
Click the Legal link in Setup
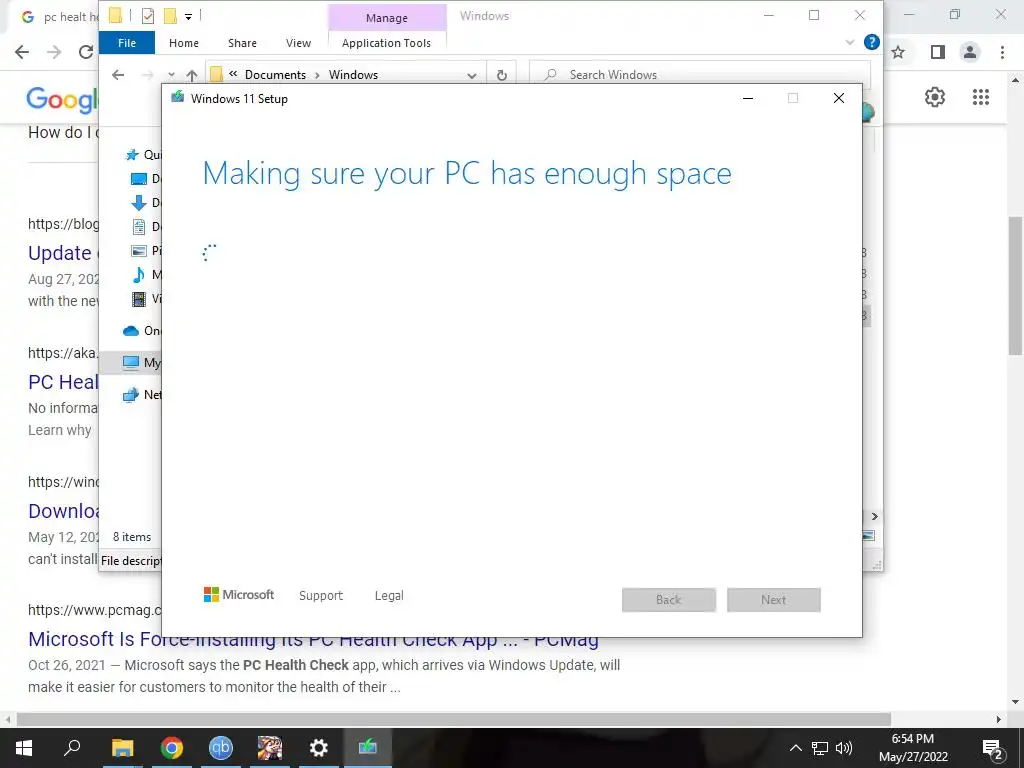click(389, 596)
